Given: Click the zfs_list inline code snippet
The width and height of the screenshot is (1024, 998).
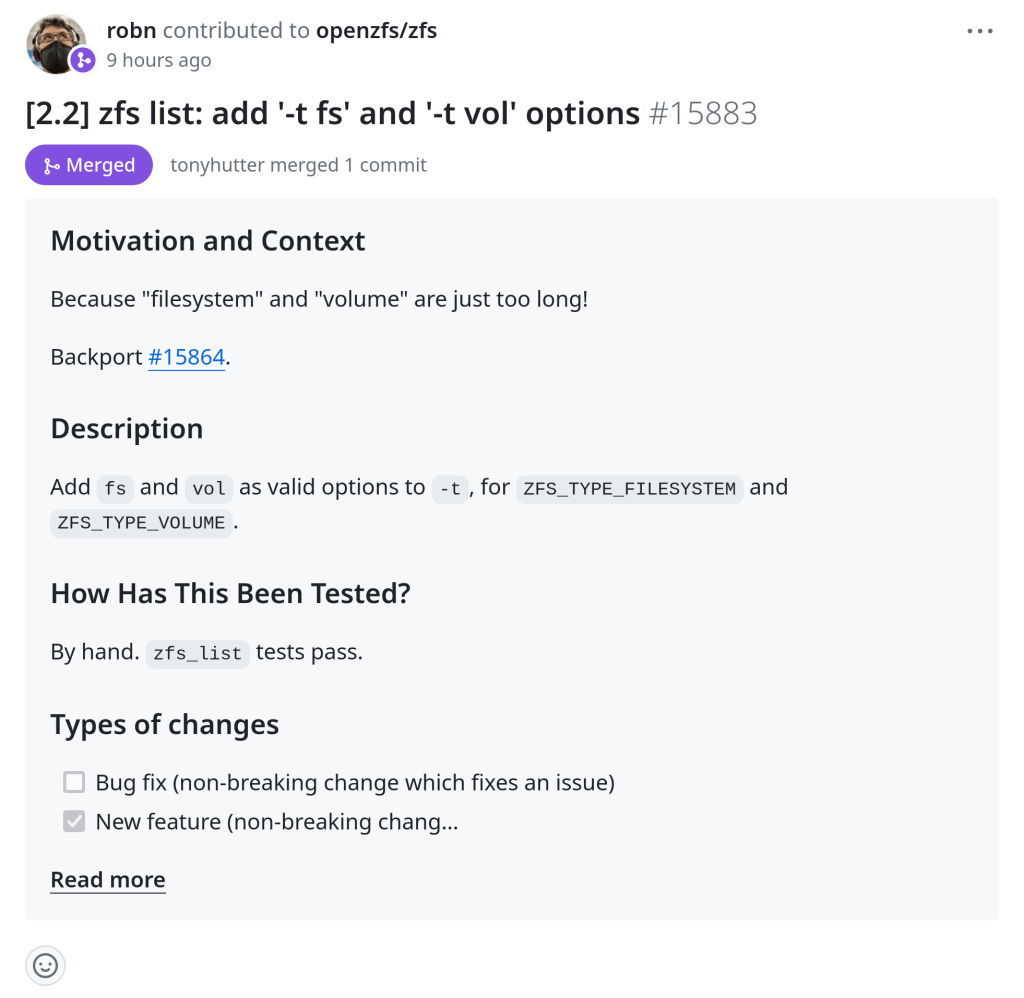Looking at the screenshot, I should point(197,654).
